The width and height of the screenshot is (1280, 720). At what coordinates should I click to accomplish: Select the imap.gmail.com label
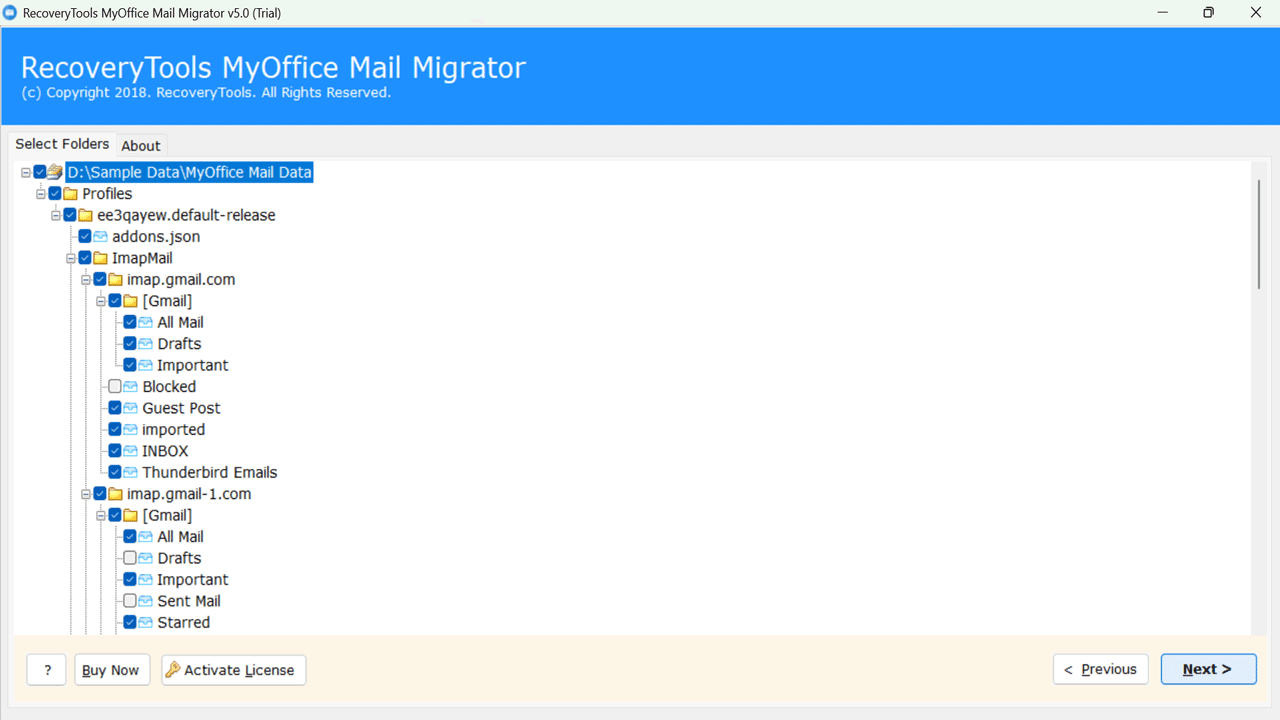tap(181, 280)
